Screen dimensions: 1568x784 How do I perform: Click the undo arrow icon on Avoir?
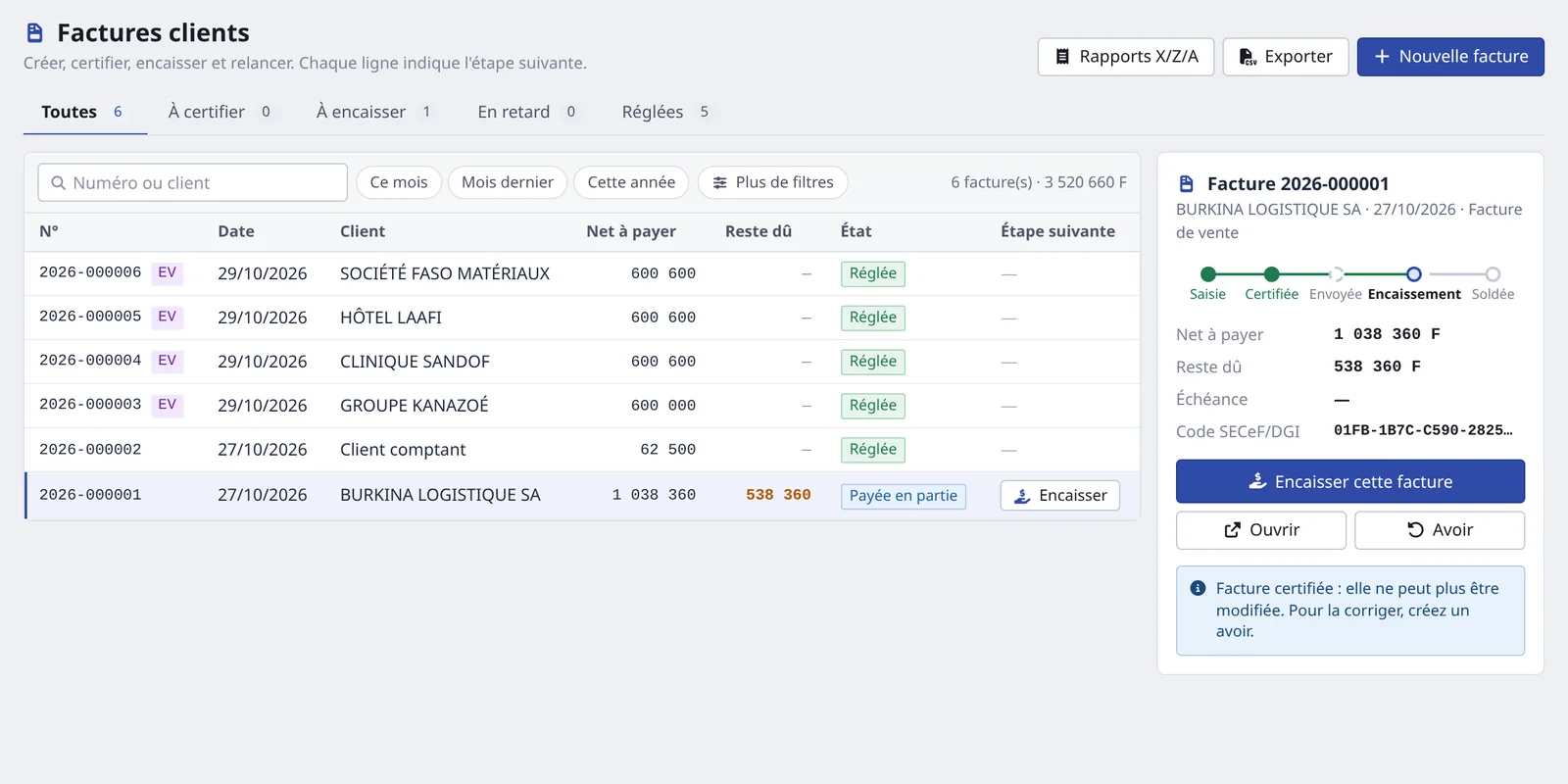1415,530
